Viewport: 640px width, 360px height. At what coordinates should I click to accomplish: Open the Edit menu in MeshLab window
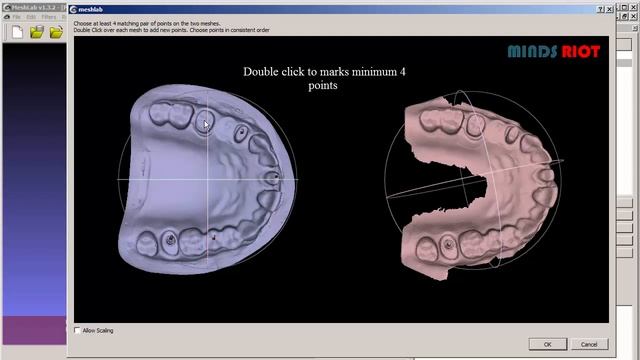point(31,17)
